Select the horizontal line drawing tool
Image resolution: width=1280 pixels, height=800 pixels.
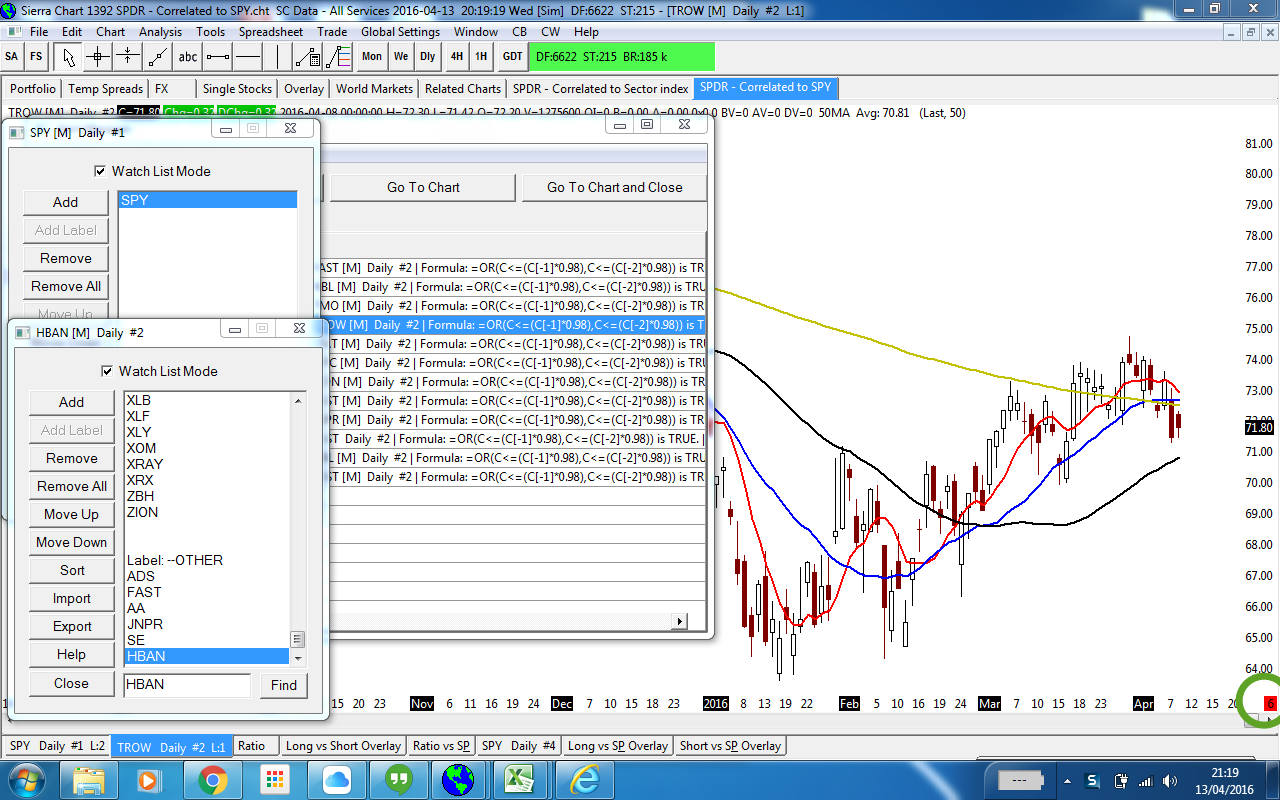(x=247, y=56)
